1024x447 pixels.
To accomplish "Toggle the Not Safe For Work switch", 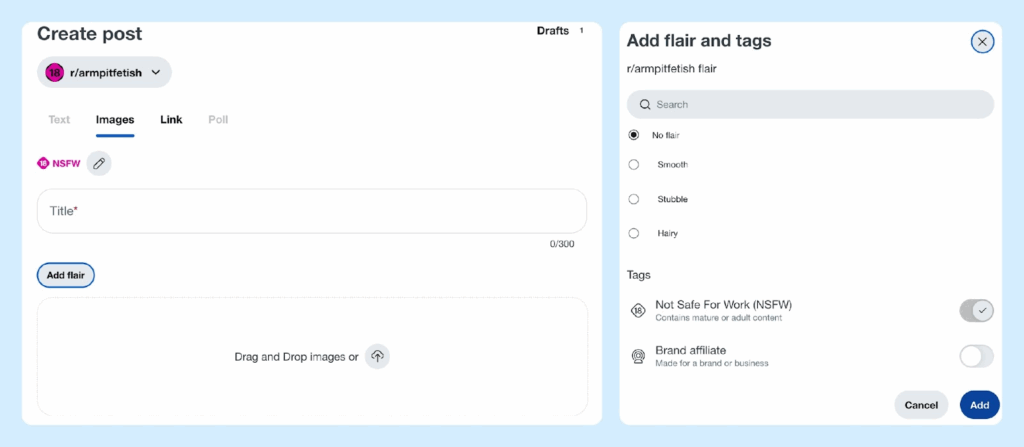I will click(x=976, y=311).
